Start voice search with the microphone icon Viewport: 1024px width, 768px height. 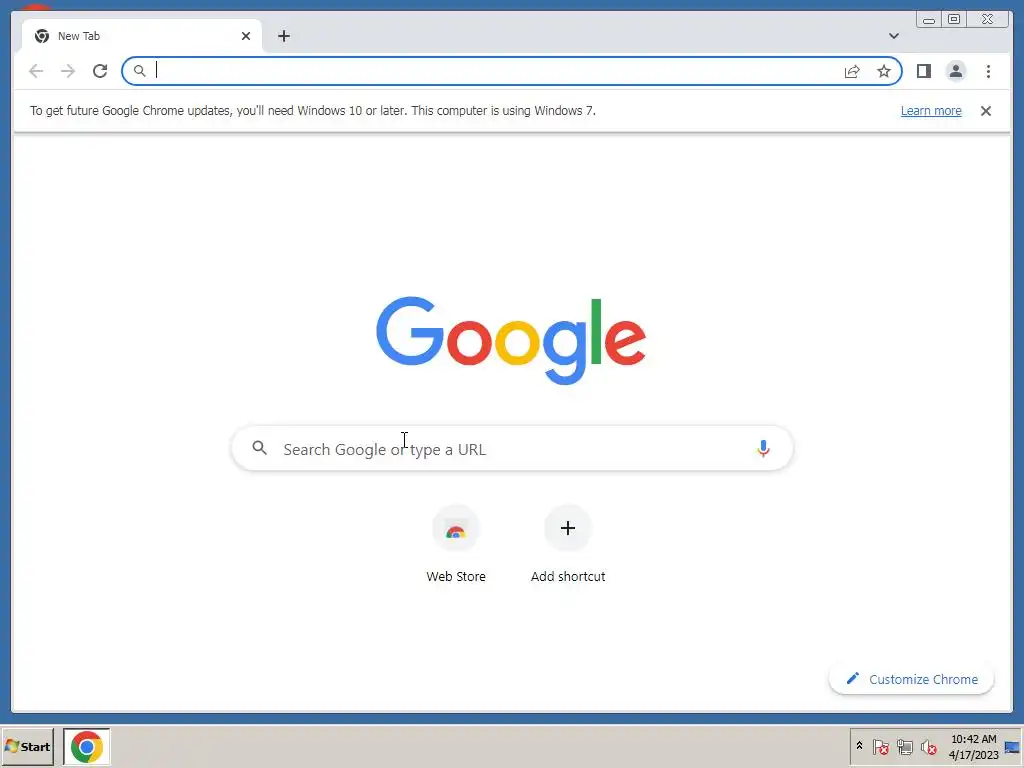(x=763, y=449)
